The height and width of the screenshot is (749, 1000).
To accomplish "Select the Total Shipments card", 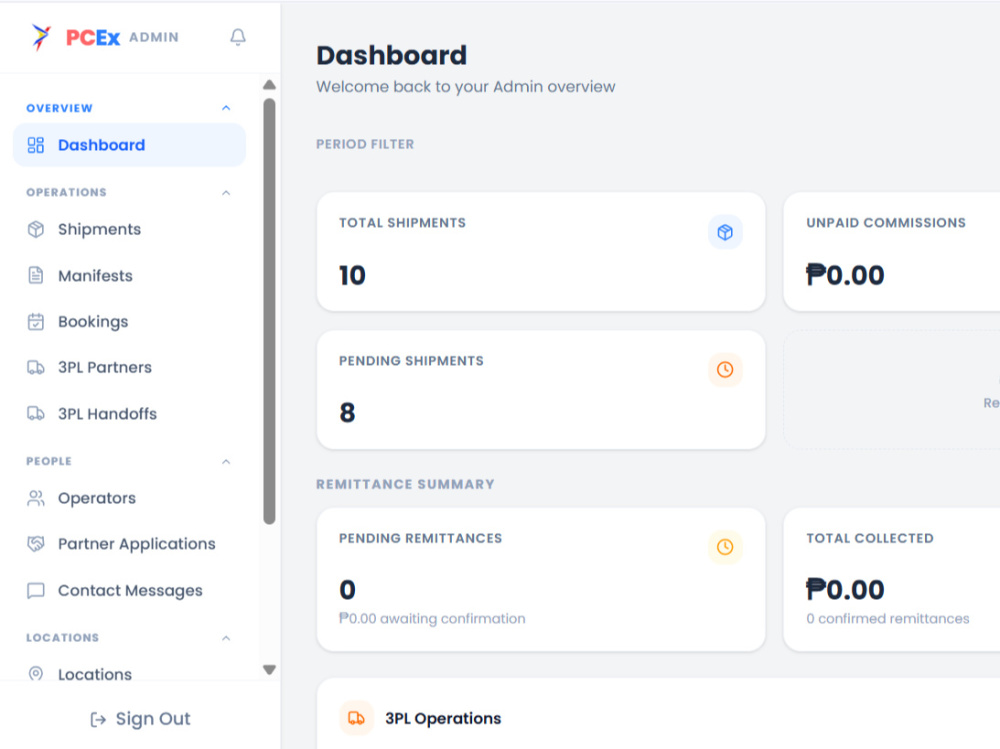I will [x=541, y=252].
